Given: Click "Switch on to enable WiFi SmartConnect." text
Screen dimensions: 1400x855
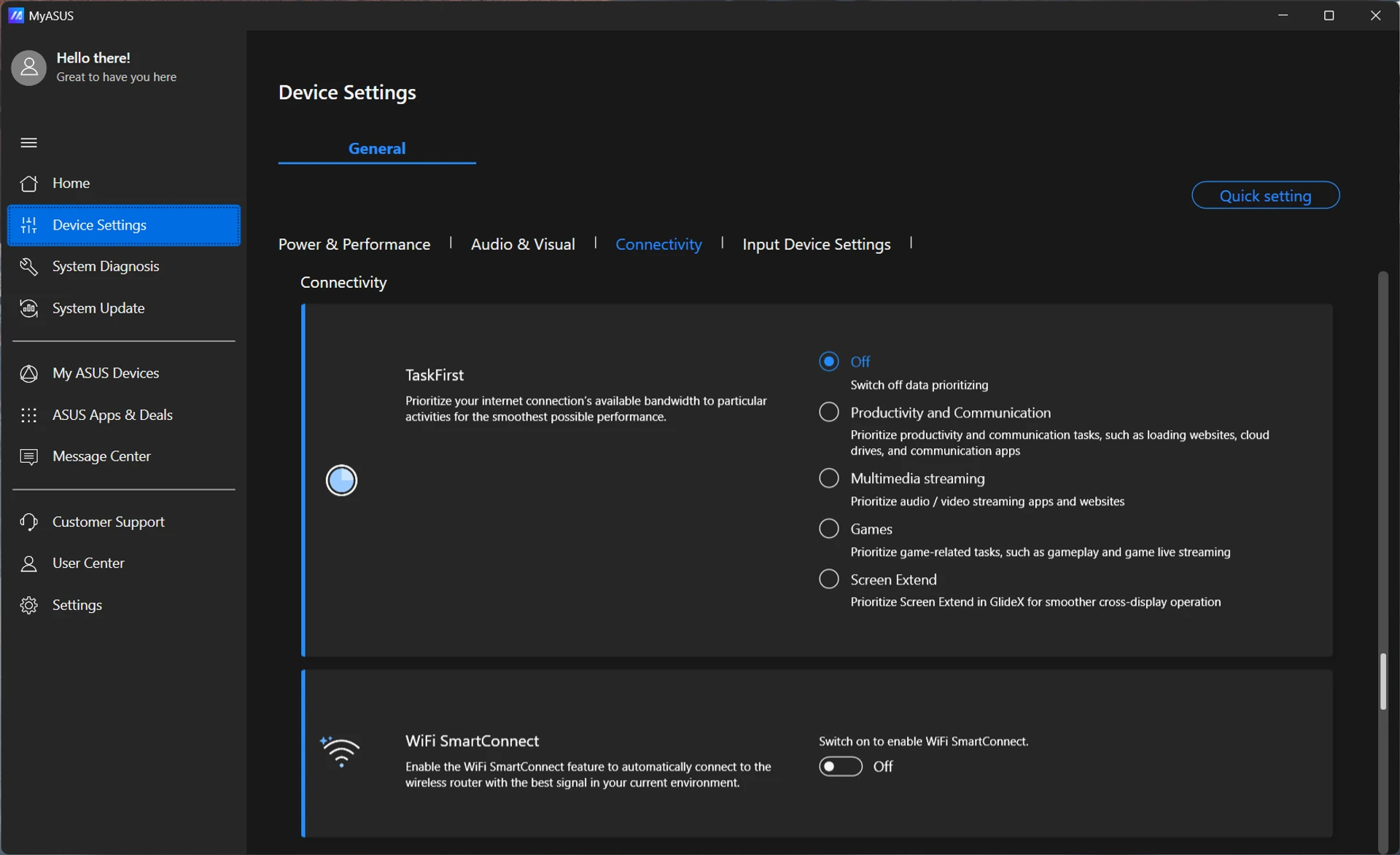Looking at the screenshot, I should (x=923, y=741).
